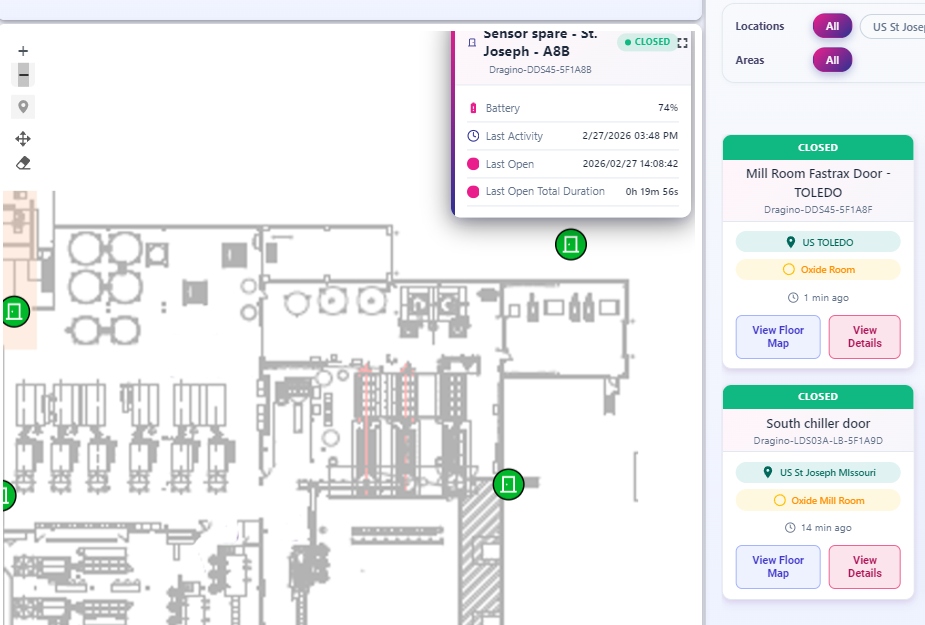Expand the sensor popup to fullscreen

click(682, 42)
